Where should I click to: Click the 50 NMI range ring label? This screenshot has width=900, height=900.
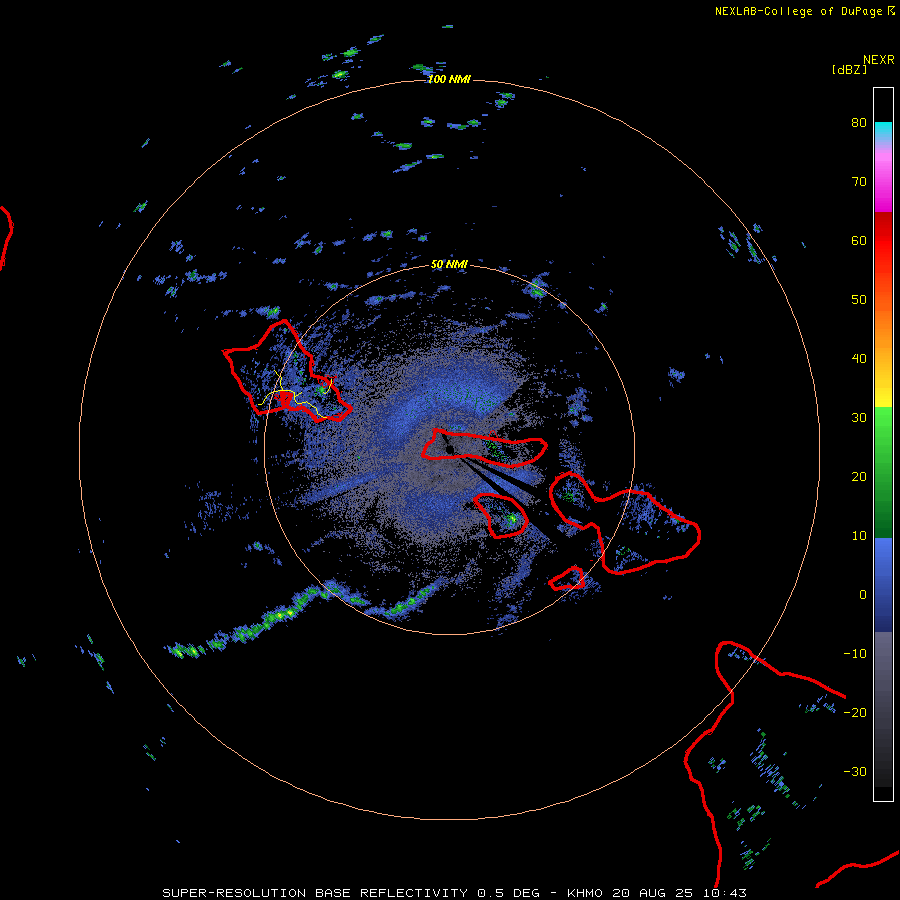click(449, 264)
